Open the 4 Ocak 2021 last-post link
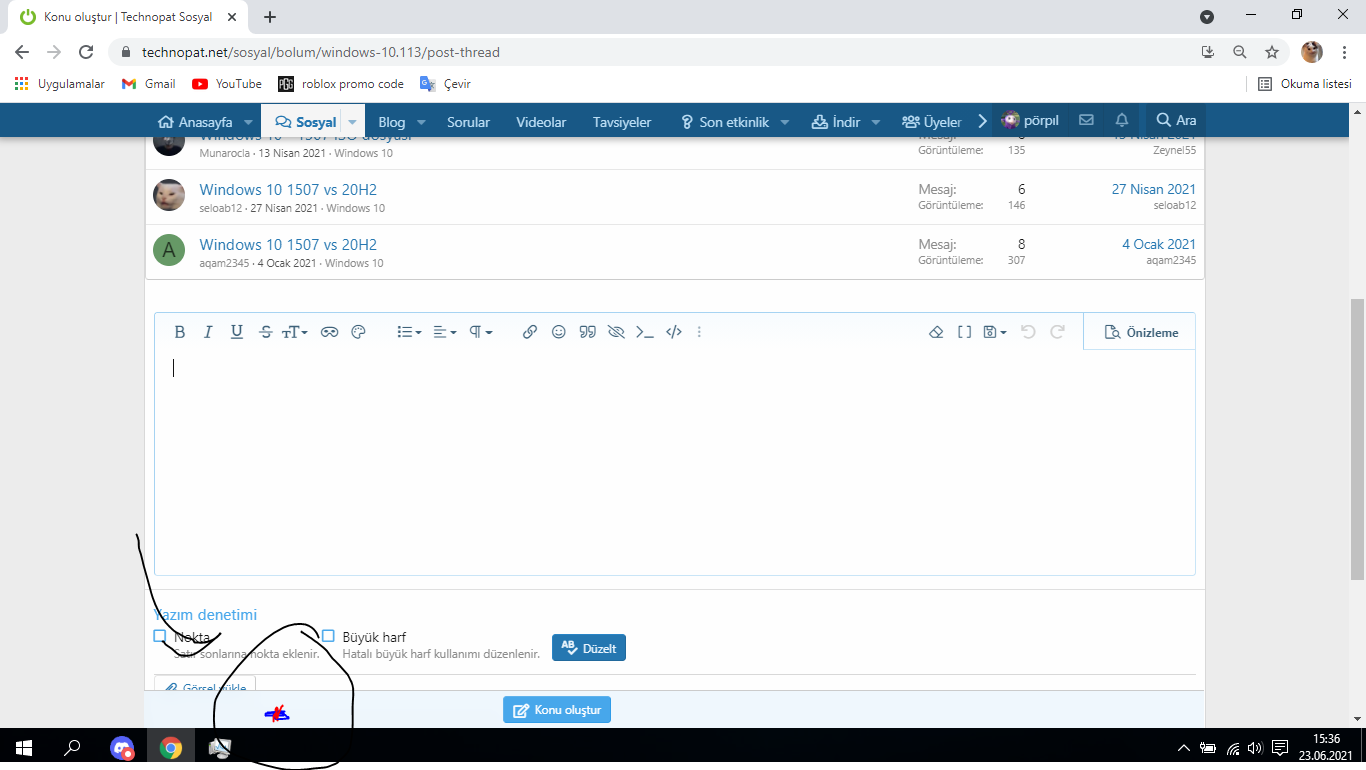Screen dimensions: 1366x770 [1159, 244]
